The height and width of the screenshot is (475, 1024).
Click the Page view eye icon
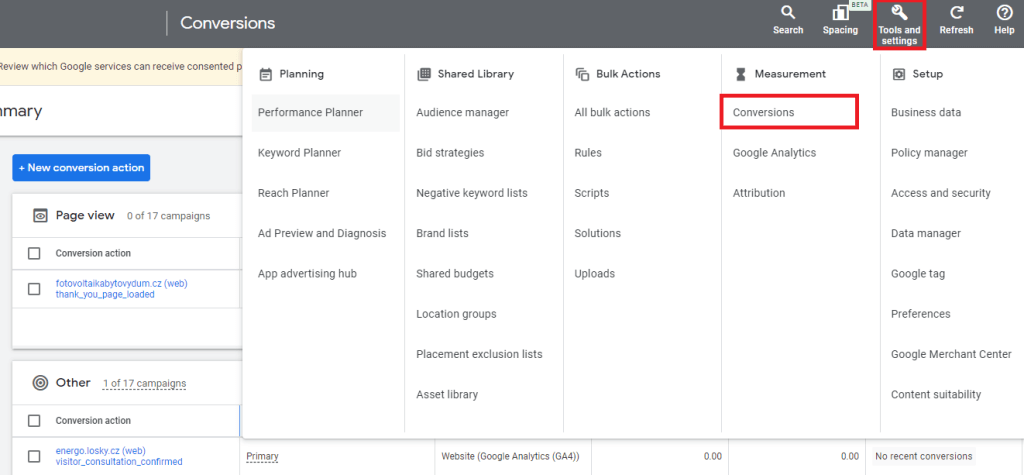click(40, 216)
